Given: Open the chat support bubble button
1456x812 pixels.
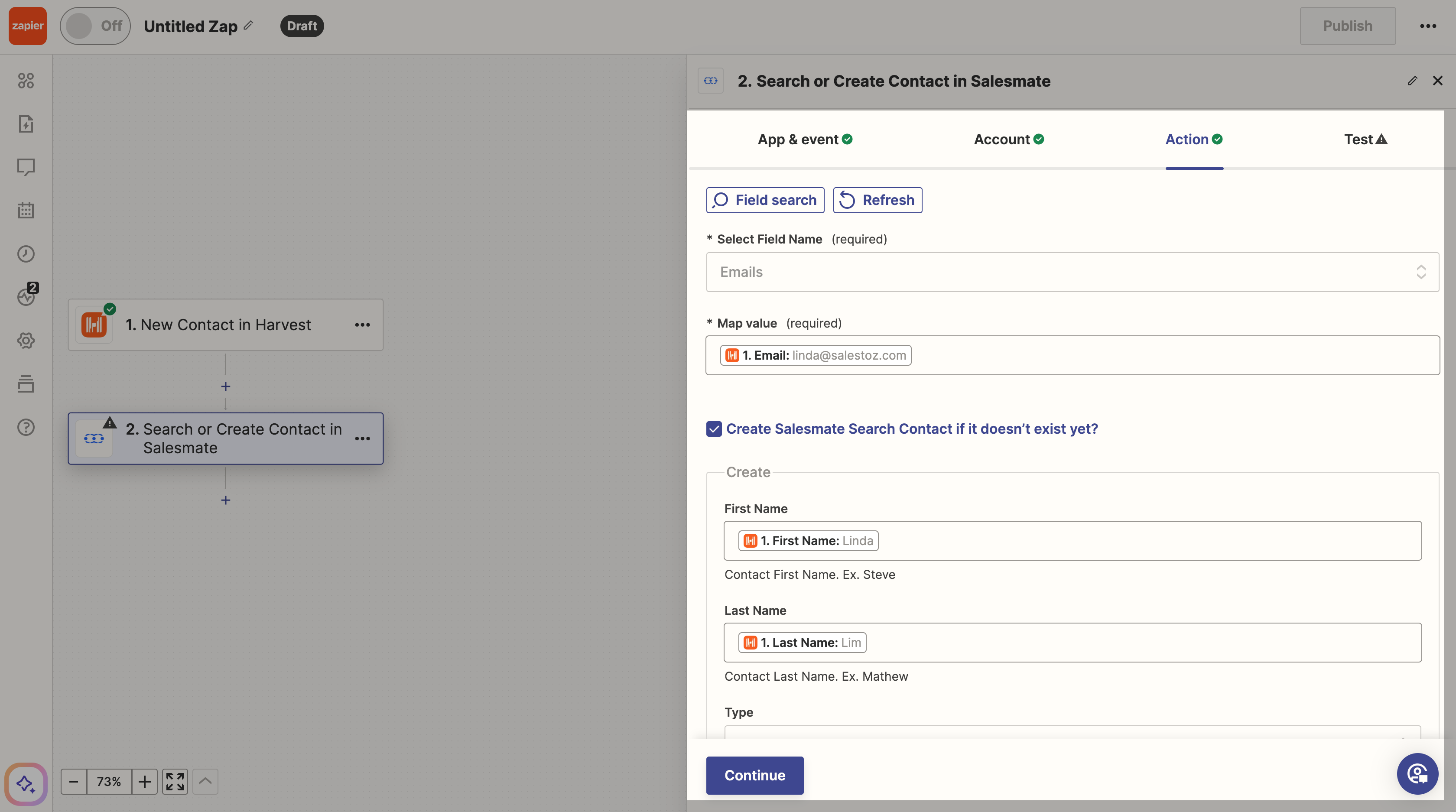Looking at the screenshot, I should [x=1417, y=773].
